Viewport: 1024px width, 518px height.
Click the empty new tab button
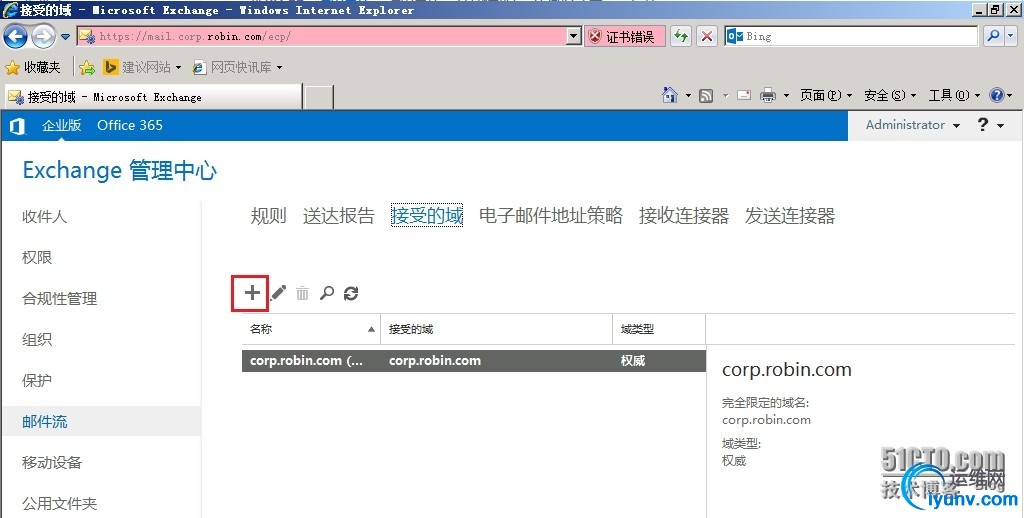pos(319,97)
